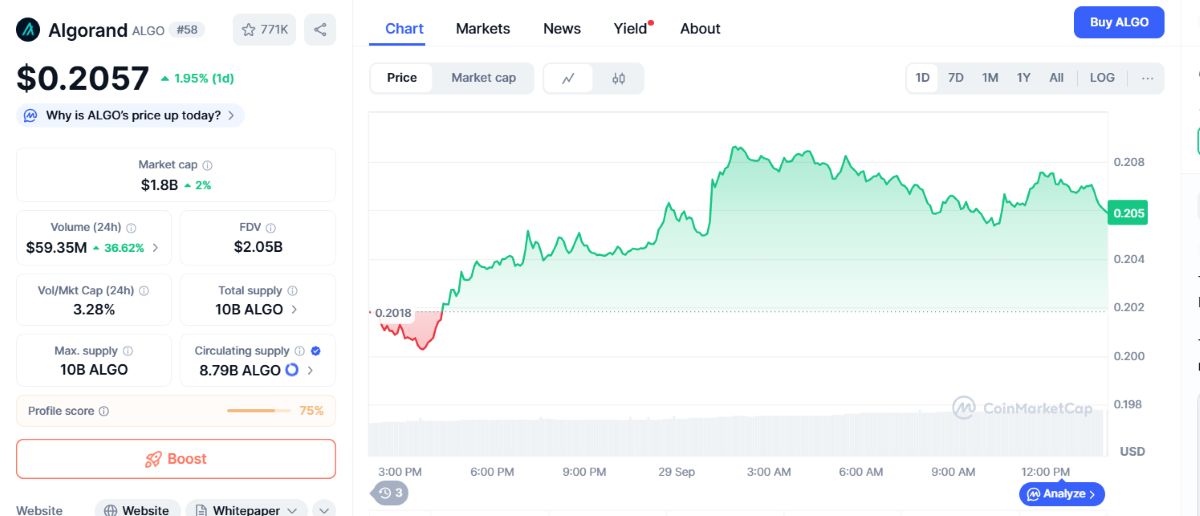The width and height of the screenshot is (1200, 516).
Task: Open the chart more options ellipsis
Action: [1147, 78]
